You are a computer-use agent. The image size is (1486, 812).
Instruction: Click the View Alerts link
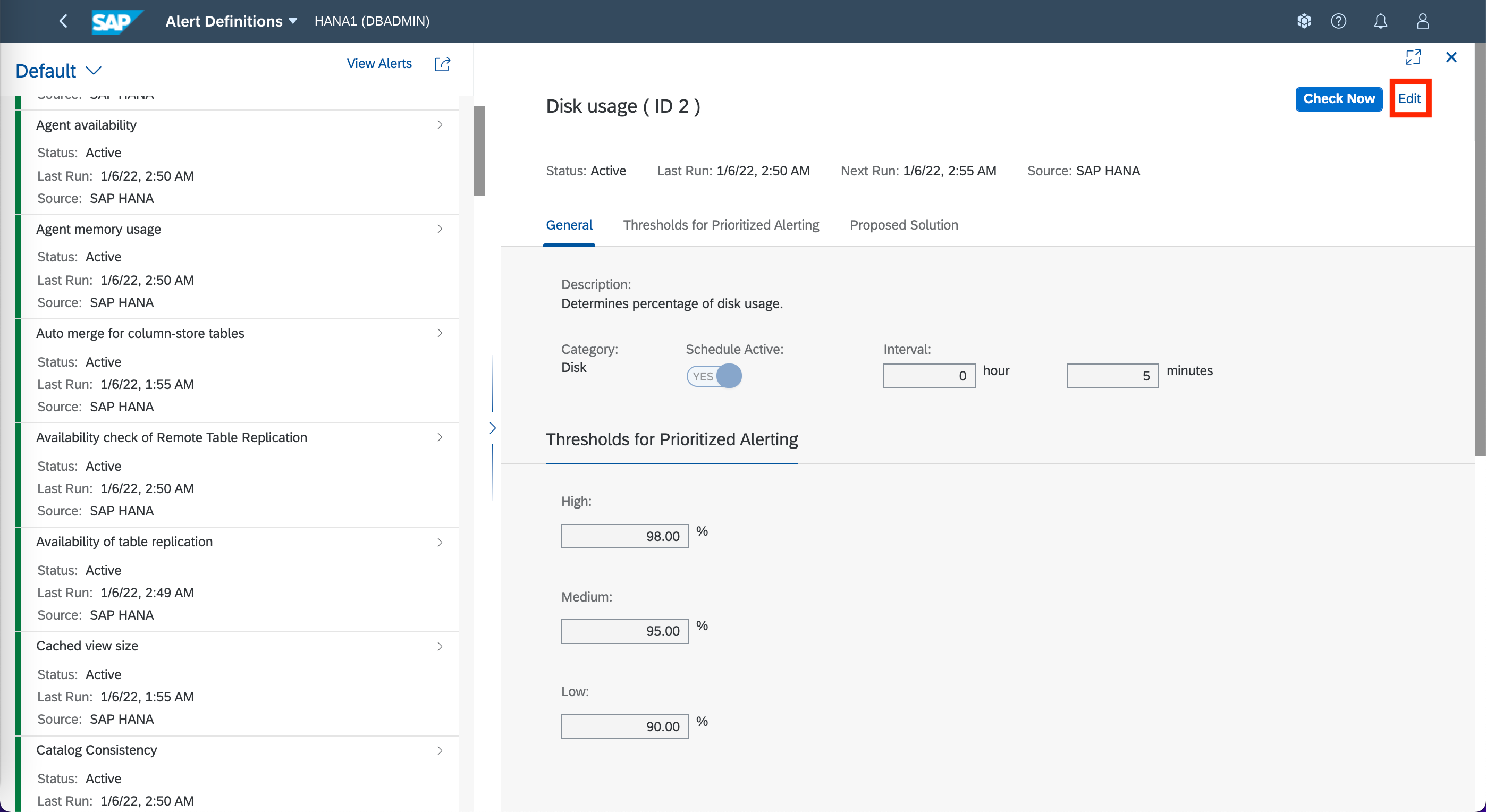pos(379,63)
